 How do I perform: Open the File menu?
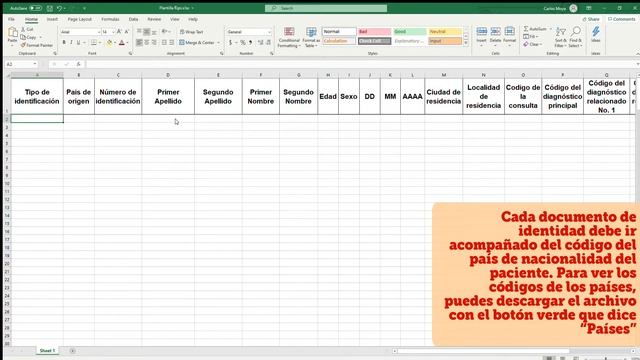pos(11,19)
